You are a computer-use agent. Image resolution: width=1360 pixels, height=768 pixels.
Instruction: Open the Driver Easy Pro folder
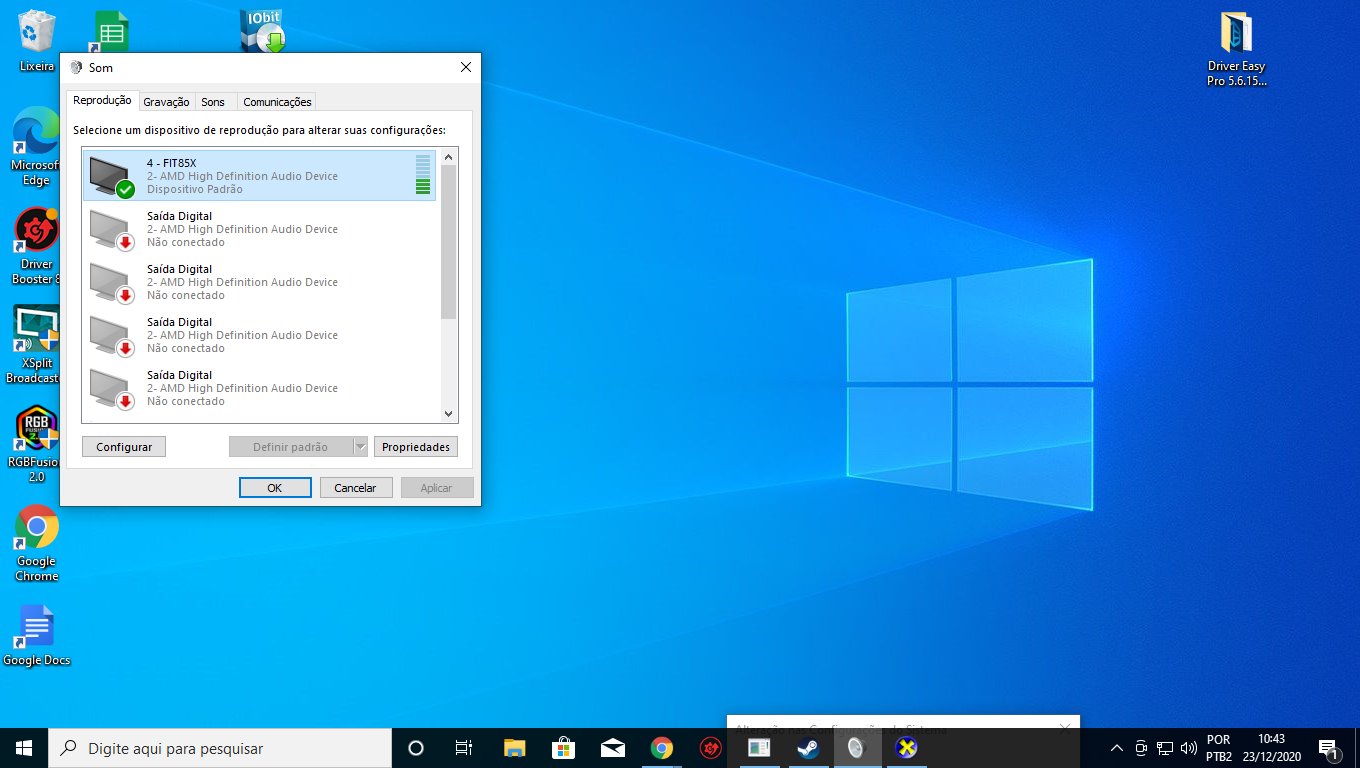pos(1237,49)
